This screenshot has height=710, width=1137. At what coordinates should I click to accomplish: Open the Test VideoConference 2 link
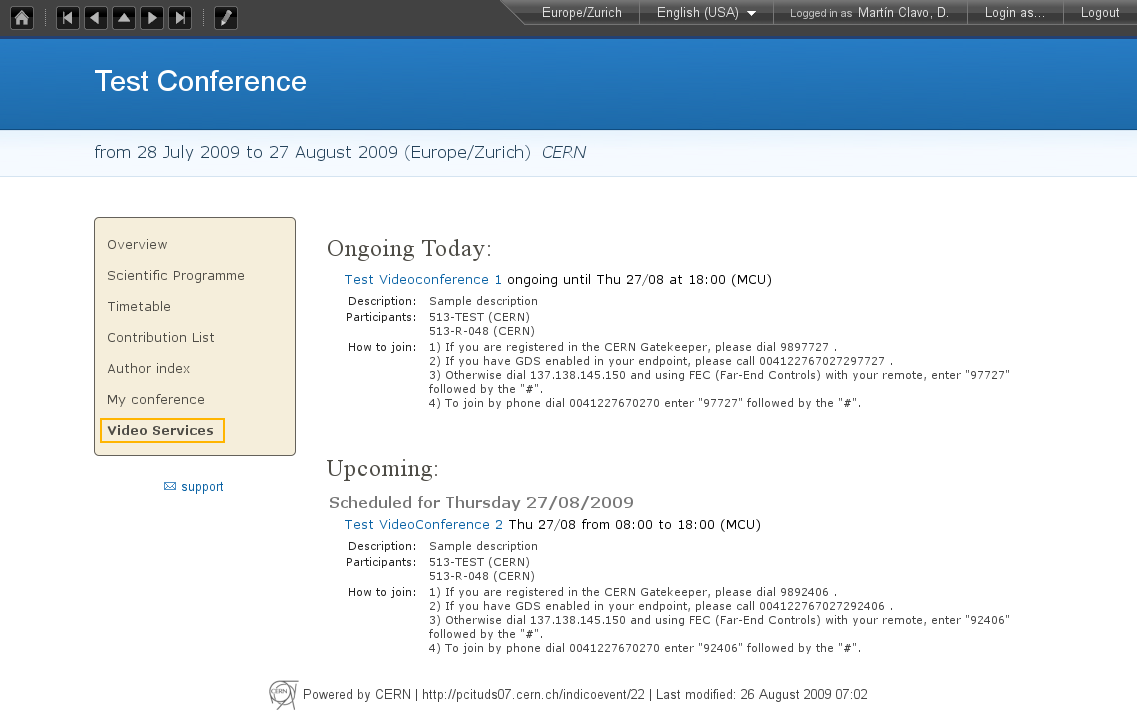pos(423,525)
